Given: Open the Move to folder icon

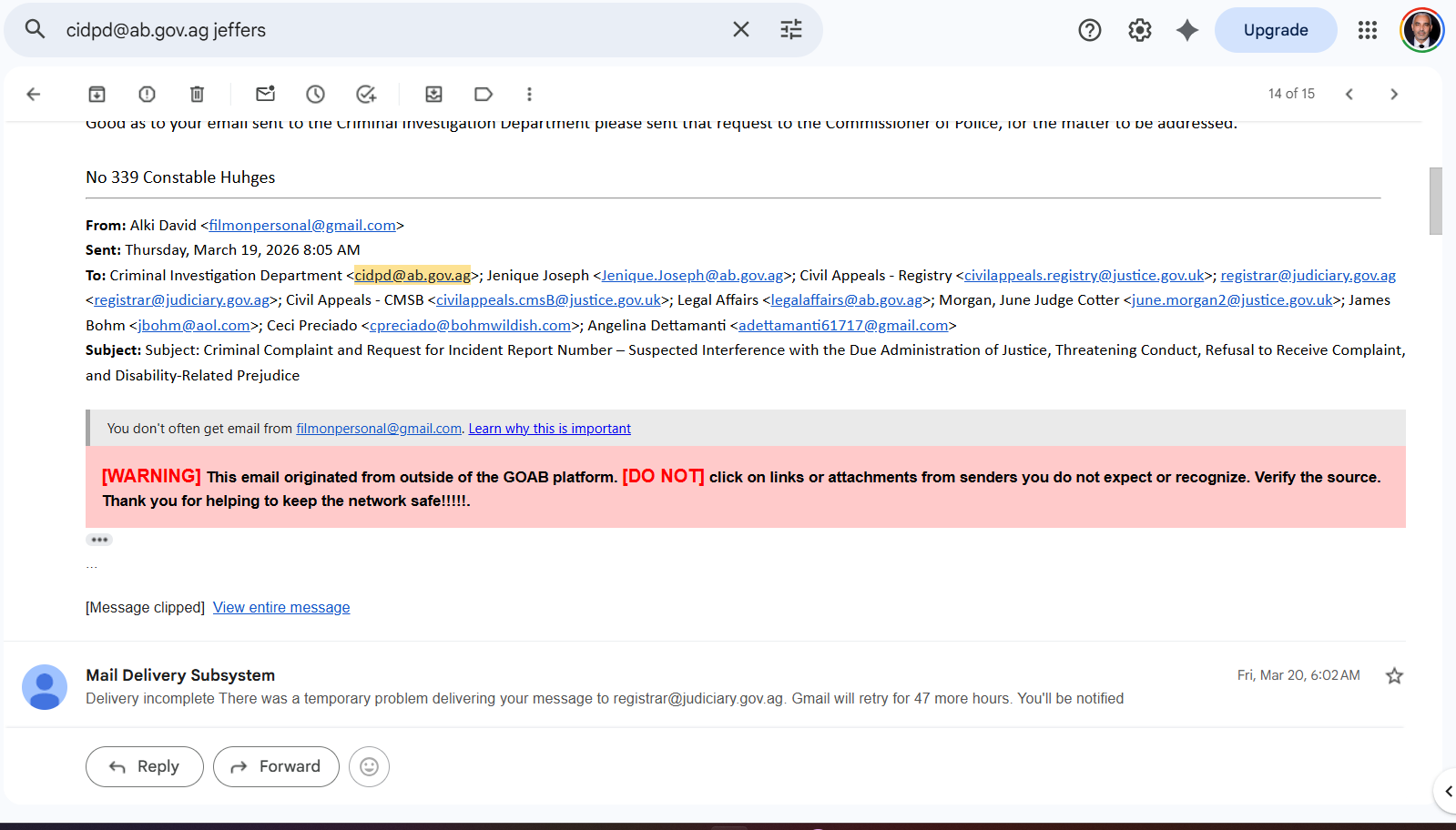Looking at the screenshot, I should click(433, 94).
